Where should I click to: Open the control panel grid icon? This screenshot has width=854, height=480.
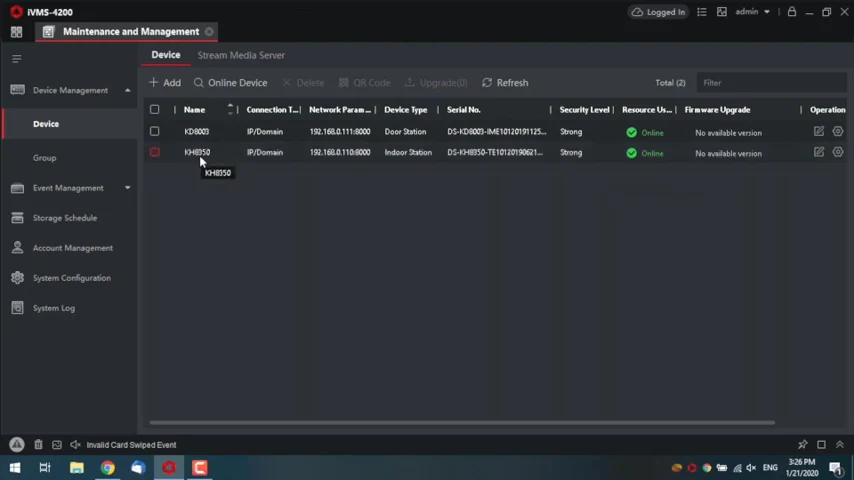[16, 32]
